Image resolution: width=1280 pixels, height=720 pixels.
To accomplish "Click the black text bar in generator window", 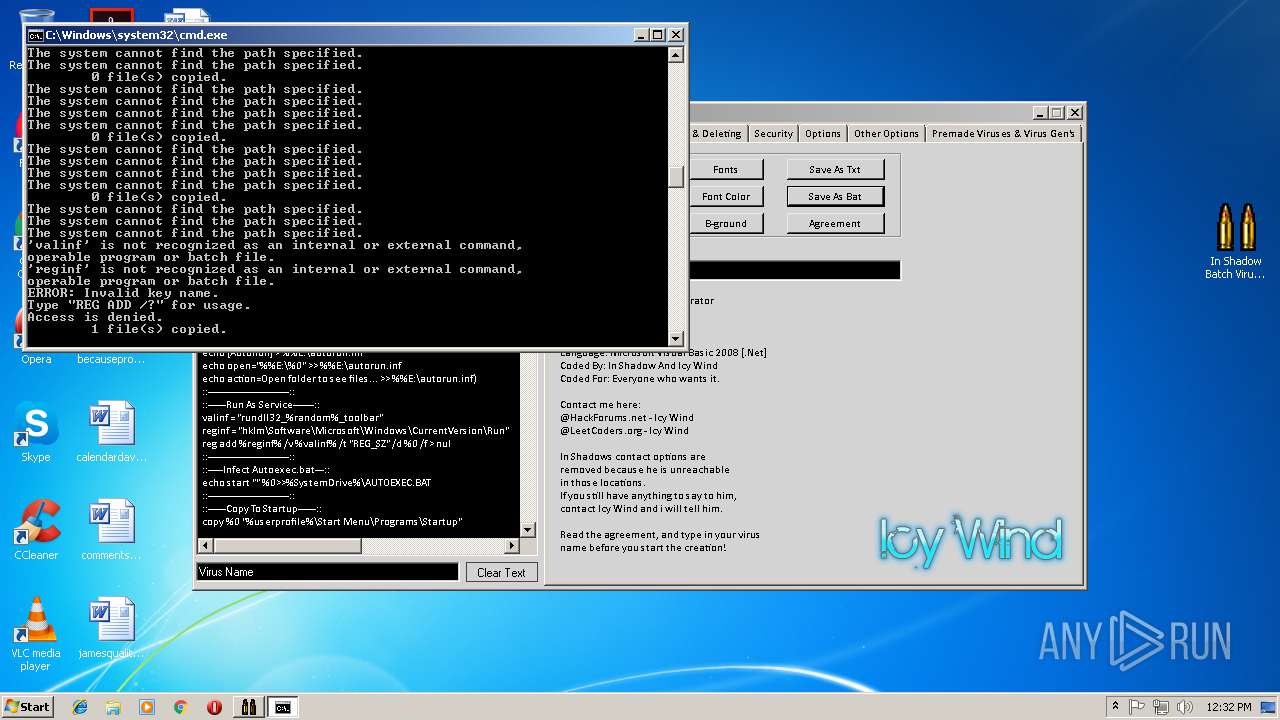I will pyautogui.click(x=795, y=270).
